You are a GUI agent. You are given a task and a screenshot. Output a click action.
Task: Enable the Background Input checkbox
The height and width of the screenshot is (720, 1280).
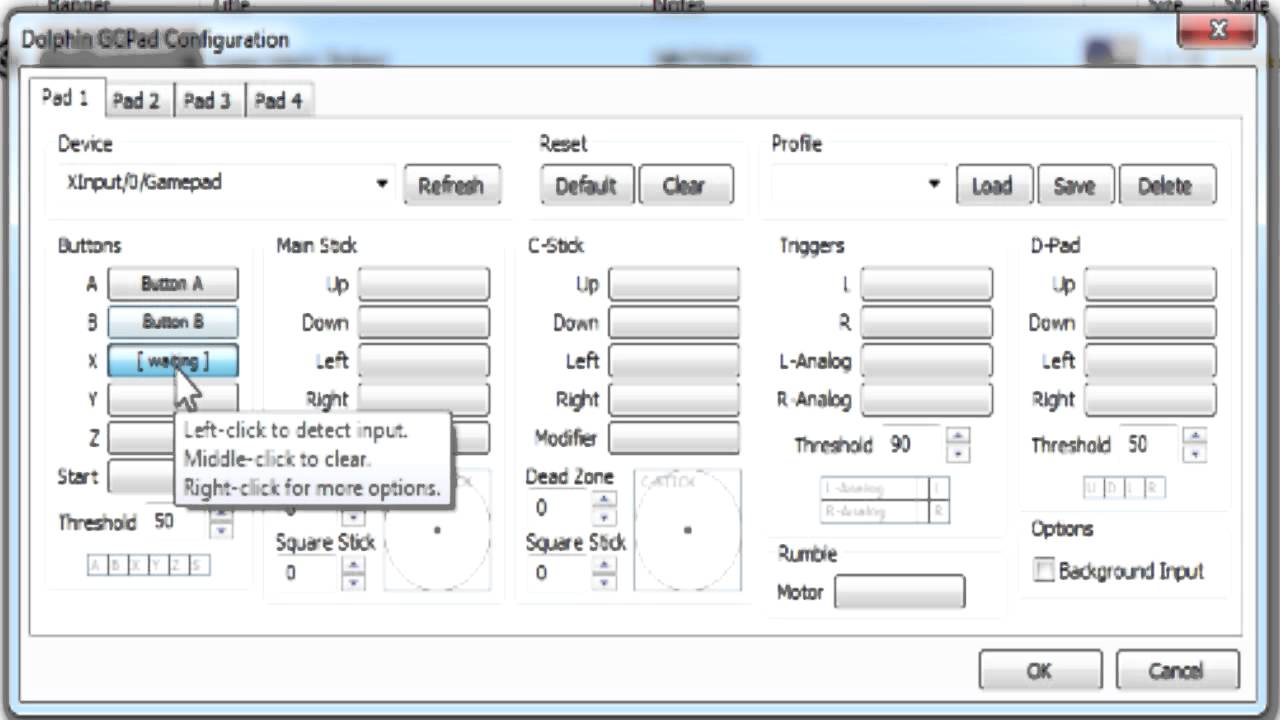tap(1044, 571)
